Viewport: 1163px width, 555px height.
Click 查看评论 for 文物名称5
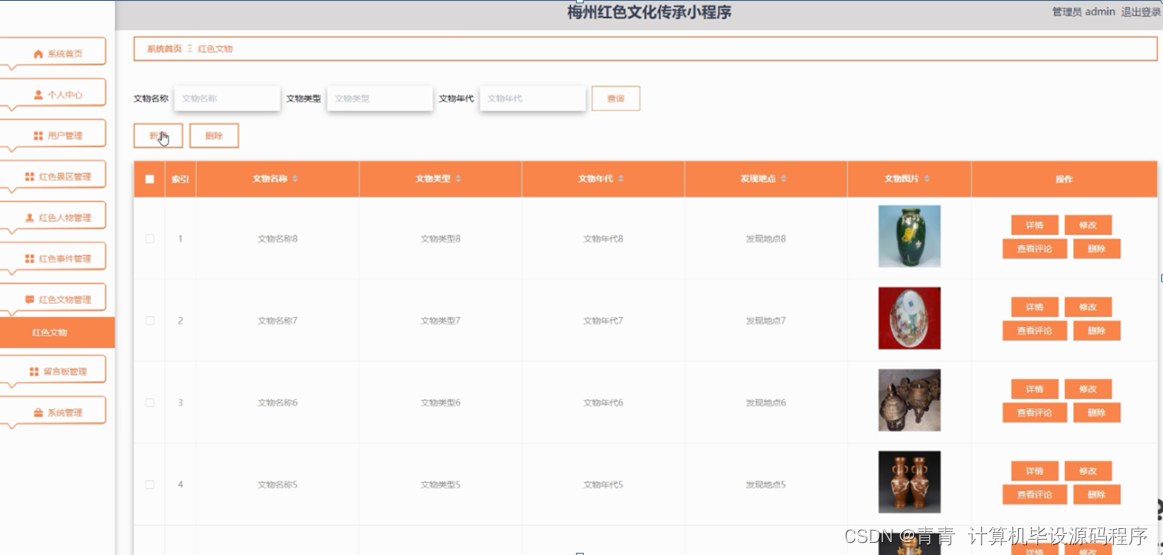click(1035, 495)
